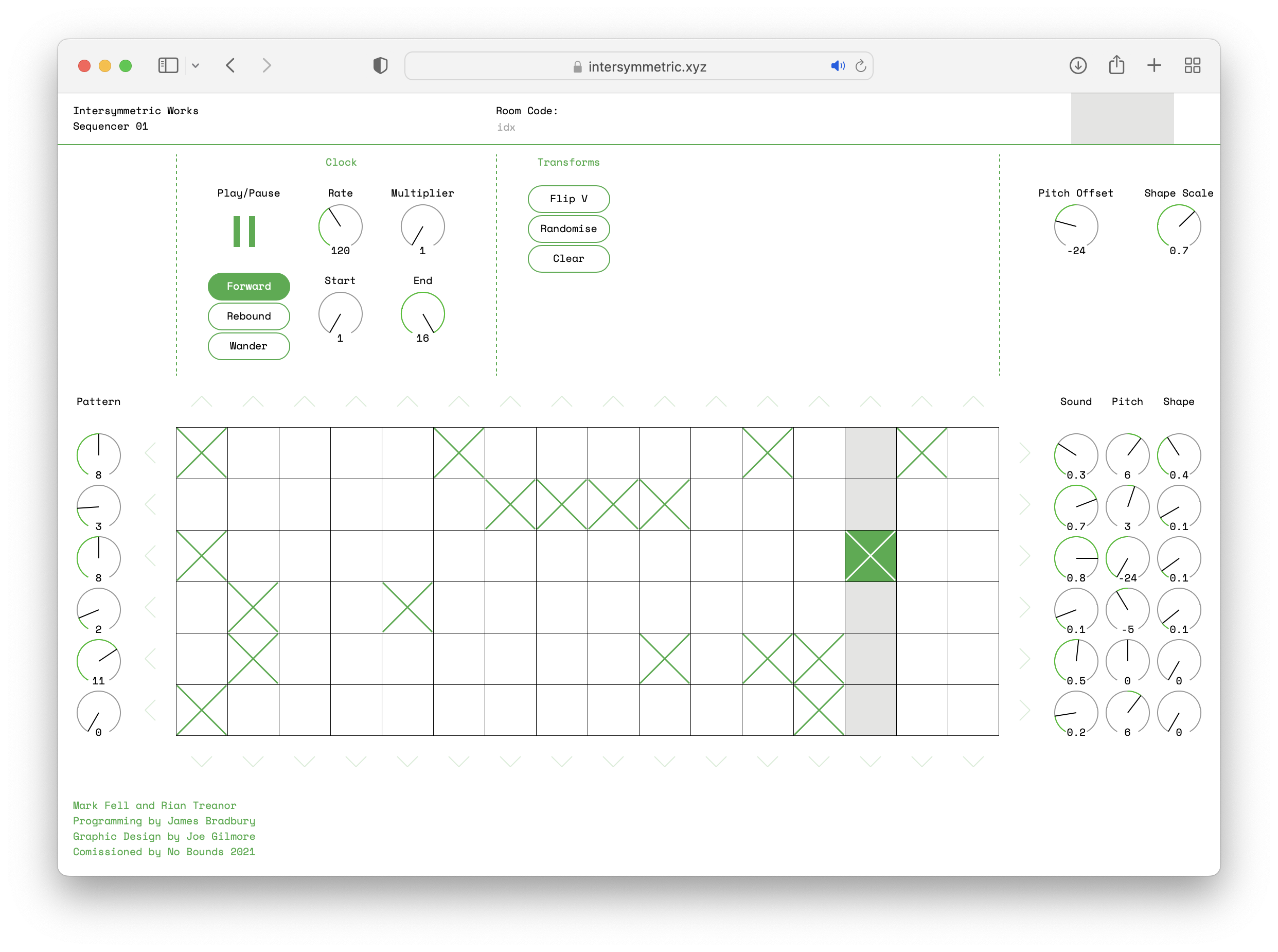Click the green Play/Pause icon

[244, 232]
